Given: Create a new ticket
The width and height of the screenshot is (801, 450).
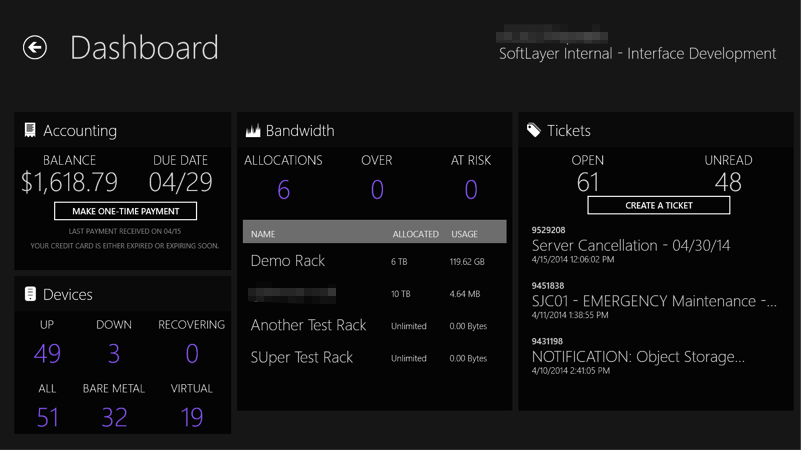Looking at the screenshot, I should click(x=658, y=205).
